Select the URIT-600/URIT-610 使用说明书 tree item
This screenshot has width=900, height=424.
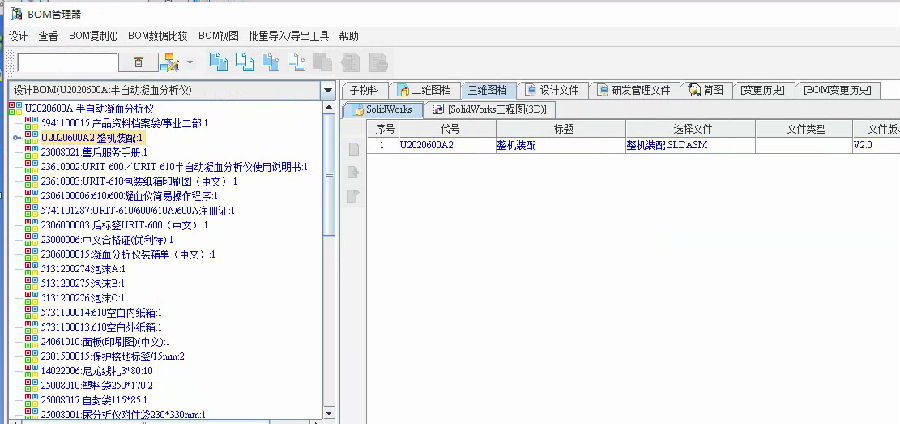[174, 167]
